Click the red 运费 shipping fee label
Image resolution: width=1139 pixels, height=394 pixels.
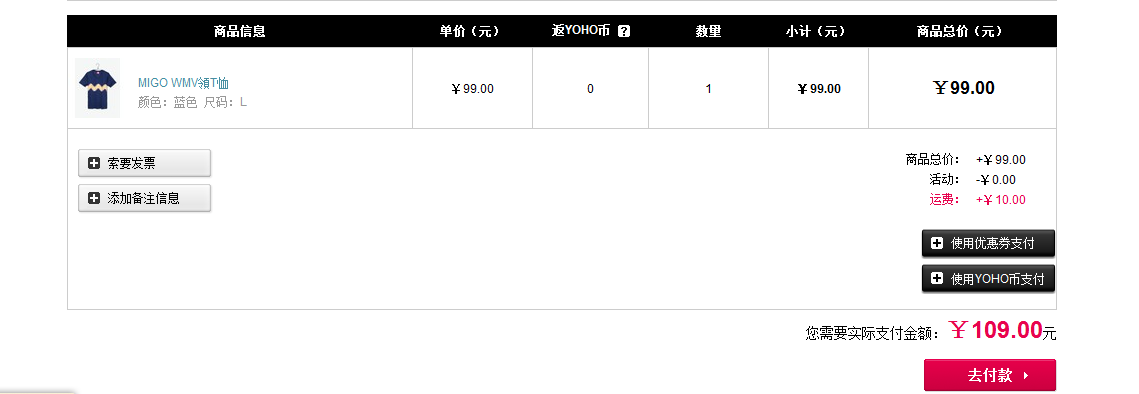[944, 199]
